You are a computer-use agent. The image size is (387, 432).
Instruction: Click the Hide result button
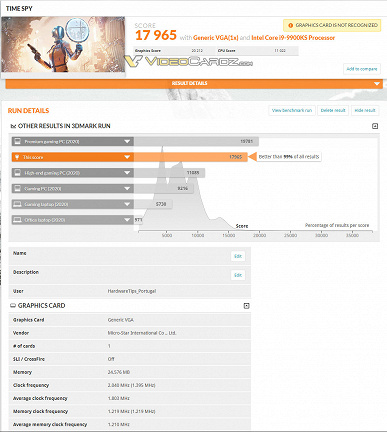click(x=365, y=110)
